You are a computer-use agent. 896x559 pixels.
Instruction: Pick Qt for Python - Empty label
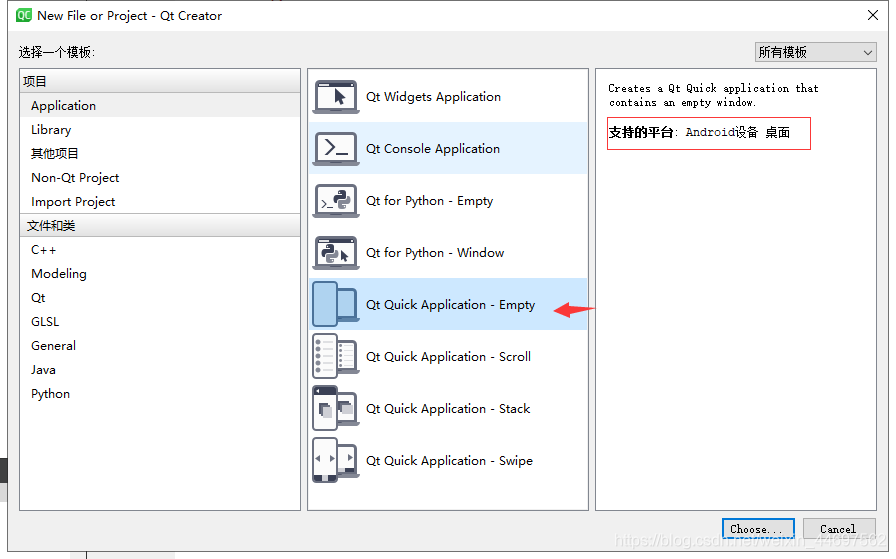click(x=429, y=201)
